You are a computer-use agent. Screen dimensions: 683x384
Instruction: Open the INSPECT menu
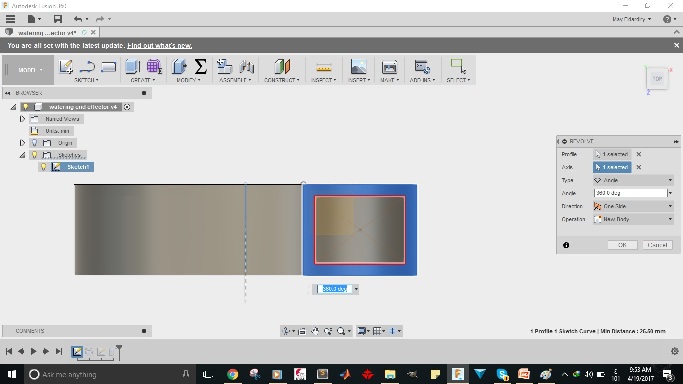324,80
